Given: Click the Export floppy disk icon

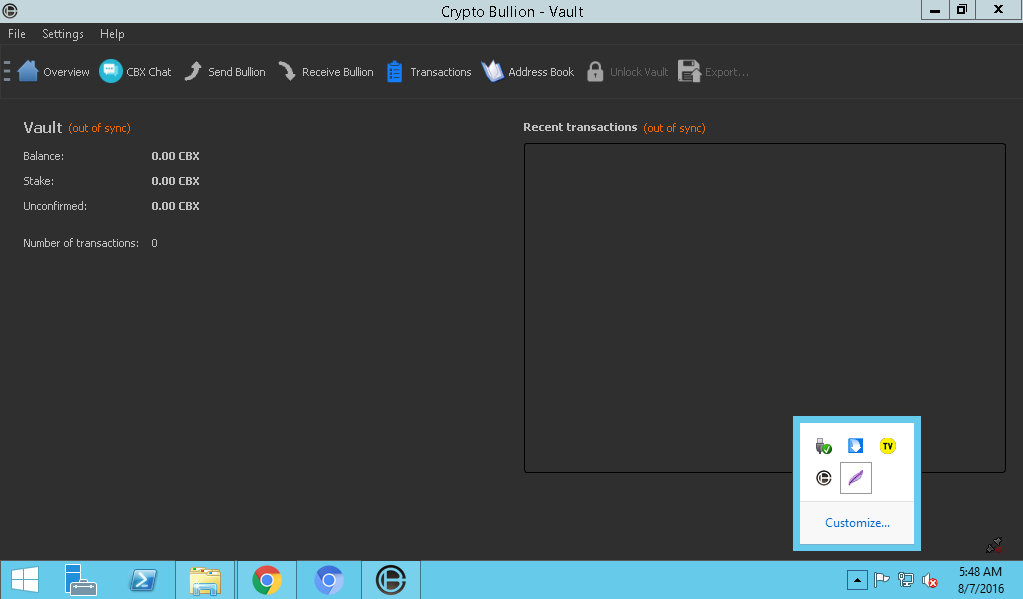Looking at the screenshot, I should click(689, 71).
